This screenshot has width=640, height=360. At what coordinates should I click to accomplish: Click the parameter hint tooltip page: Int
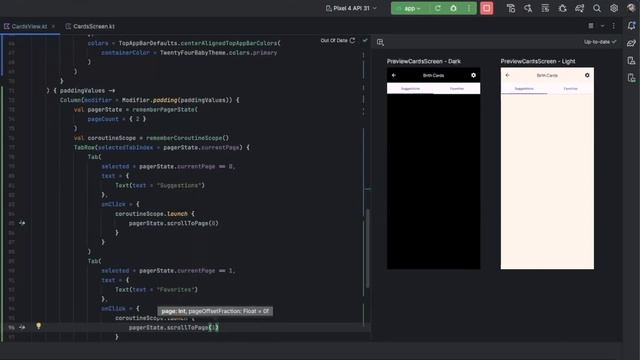tap(215, 311)
